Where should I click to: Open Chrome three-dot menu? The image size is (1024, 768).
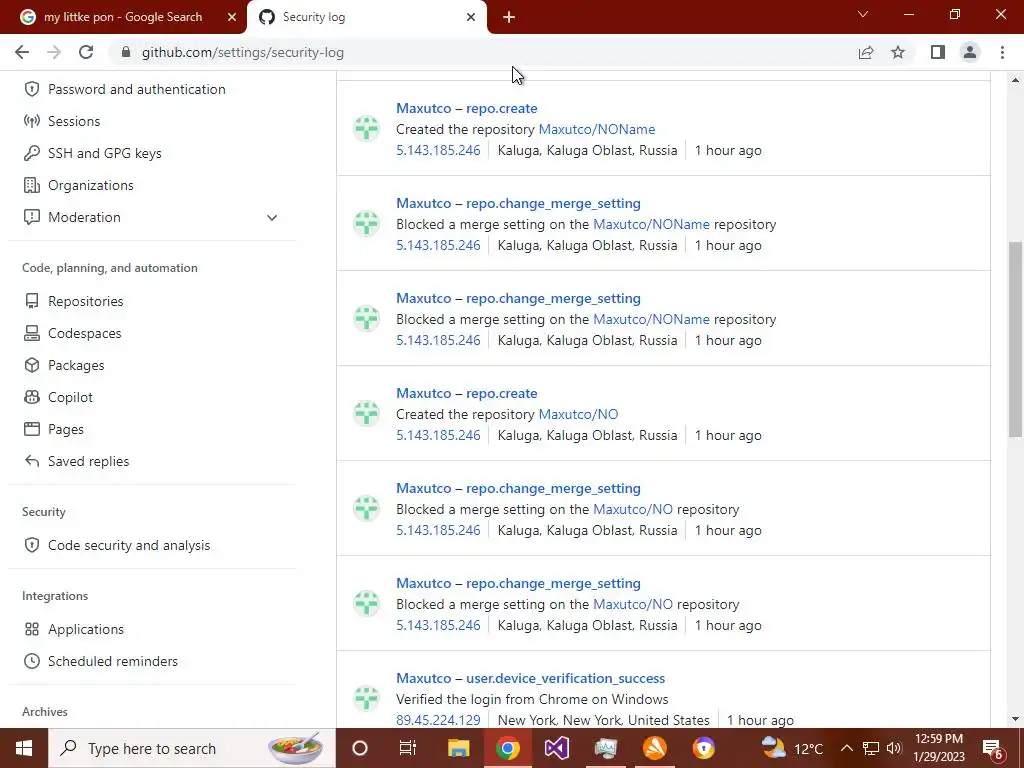tap(1002, 52)
